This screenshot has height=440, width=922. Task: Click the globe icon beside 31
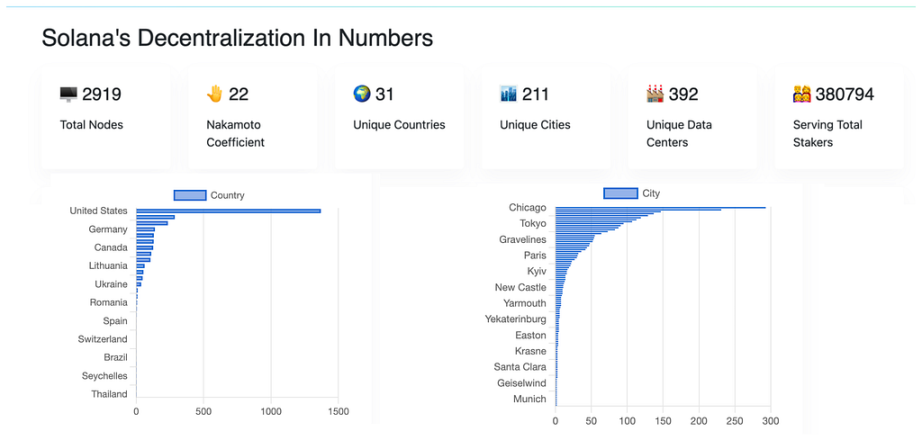[361, 94]
